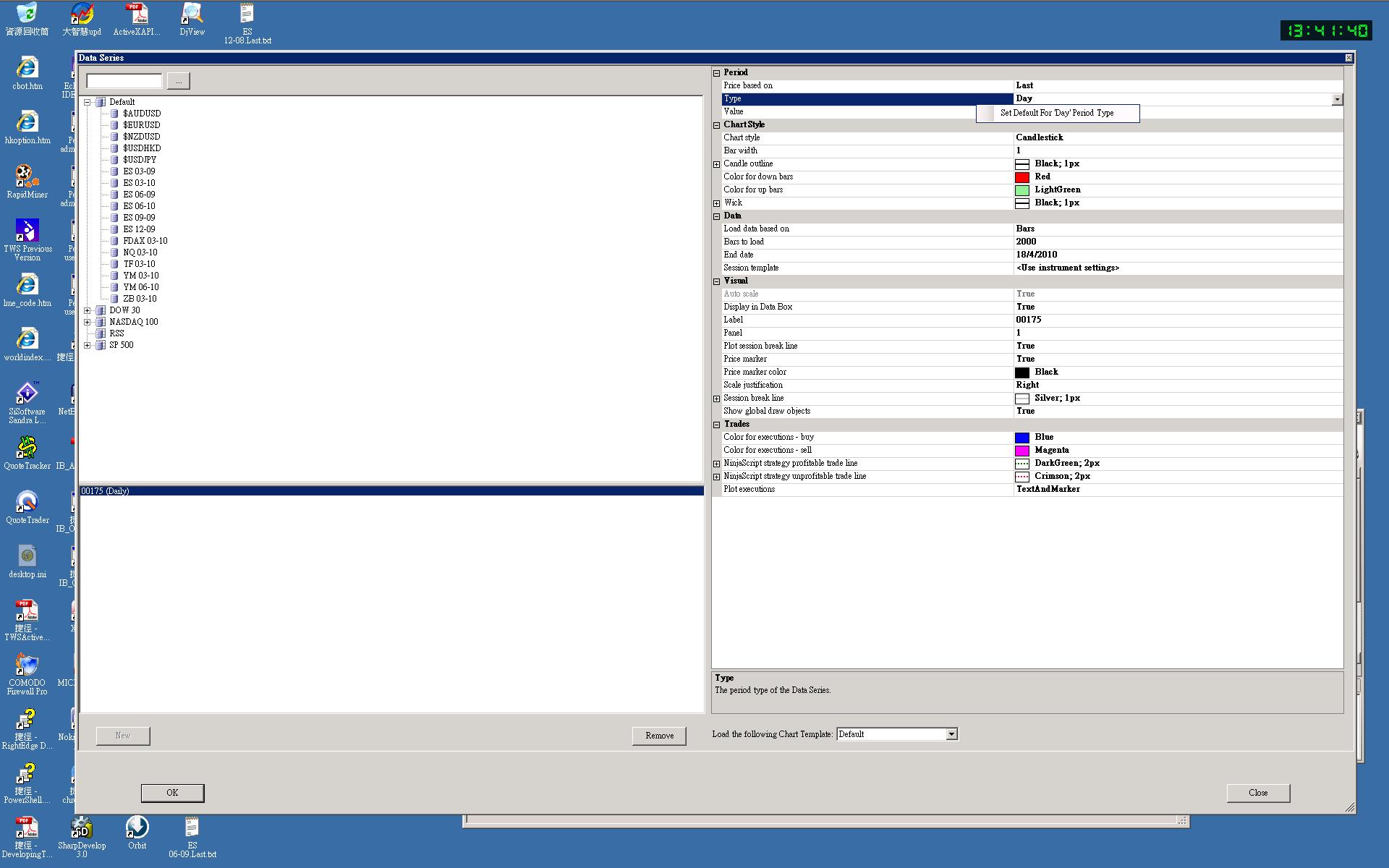The image size is (1389, 868).
Task: Click the Remove button
Action: (659, 736)
